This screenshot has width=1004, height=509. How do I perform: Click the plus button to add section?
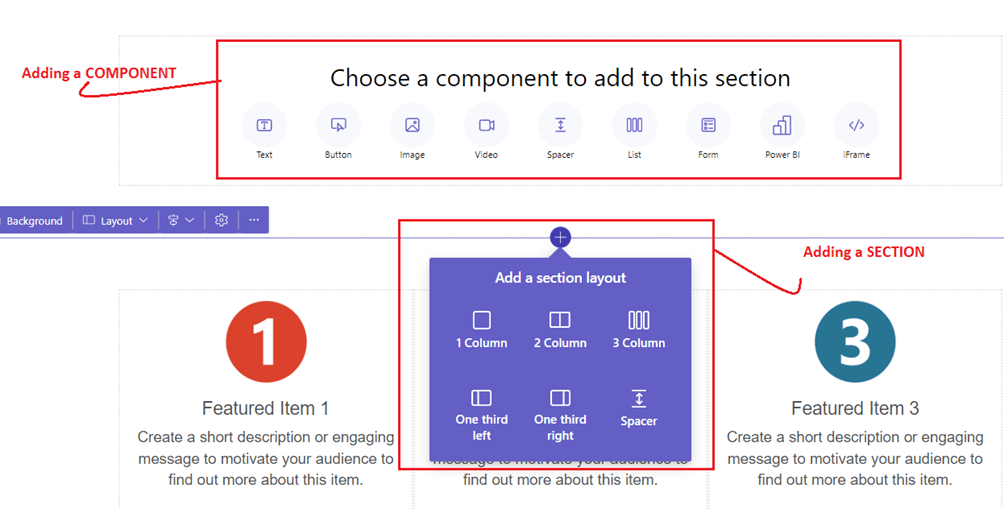coord(561,237)
